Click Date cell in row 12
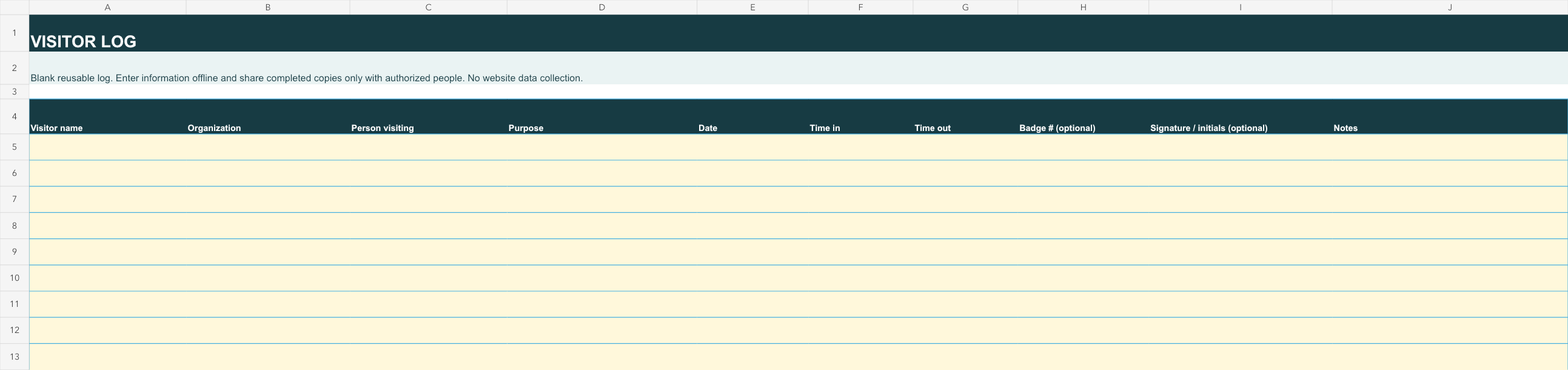1568x370 pixels. tap(752, 331)
